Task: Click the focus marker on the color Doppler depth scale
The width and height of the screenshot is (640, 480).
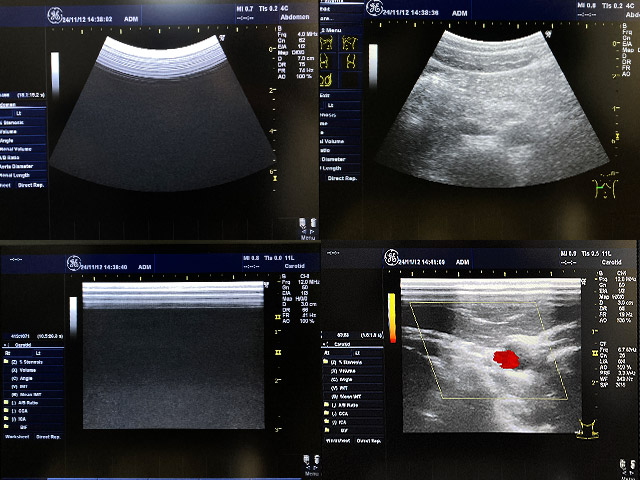Action: (x=595, y=353)
